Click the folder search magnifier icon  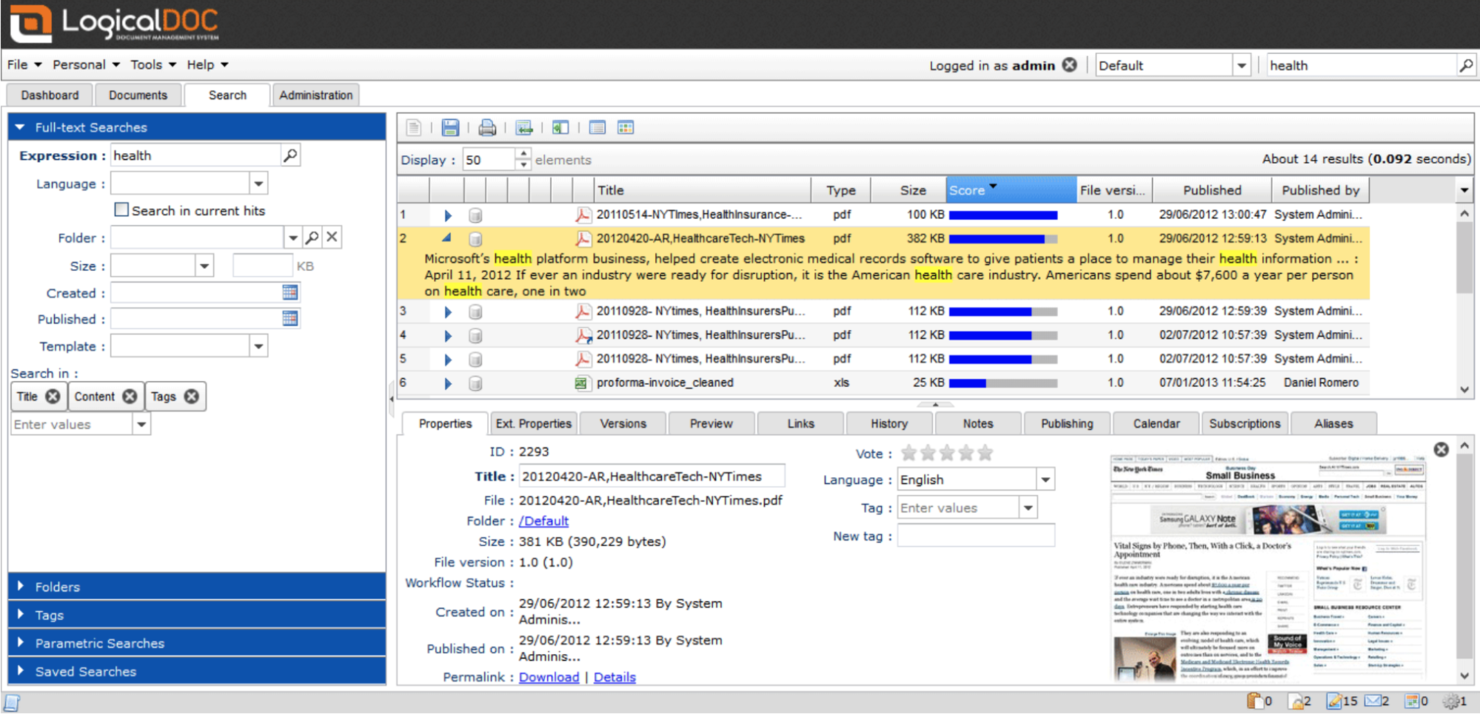click(x=312, y=238)
